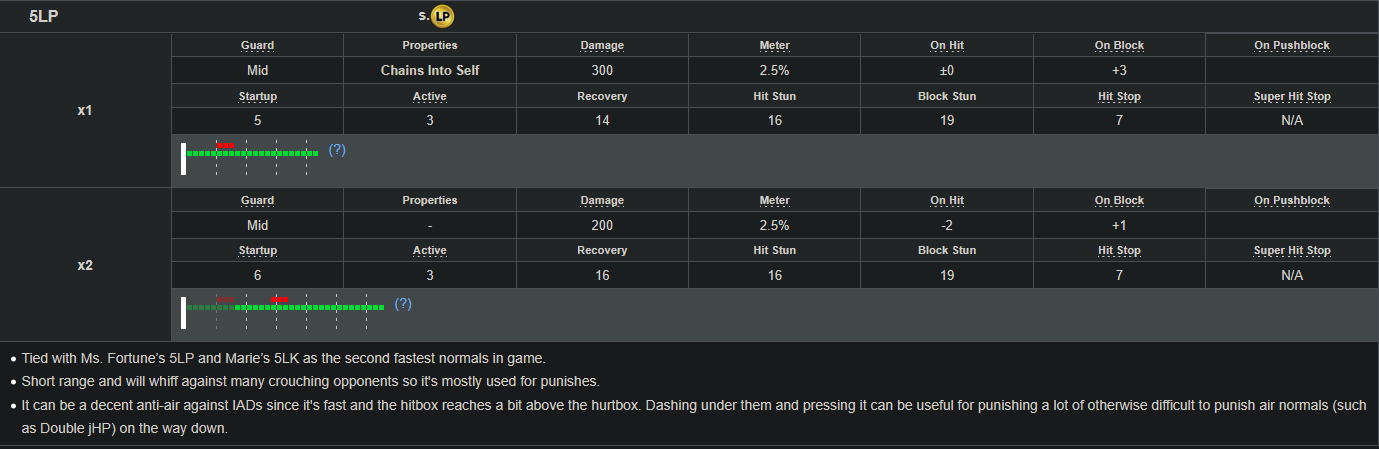1379x449 pixels.
Task: Click the Chains Into Self property text
Action: 430,71
